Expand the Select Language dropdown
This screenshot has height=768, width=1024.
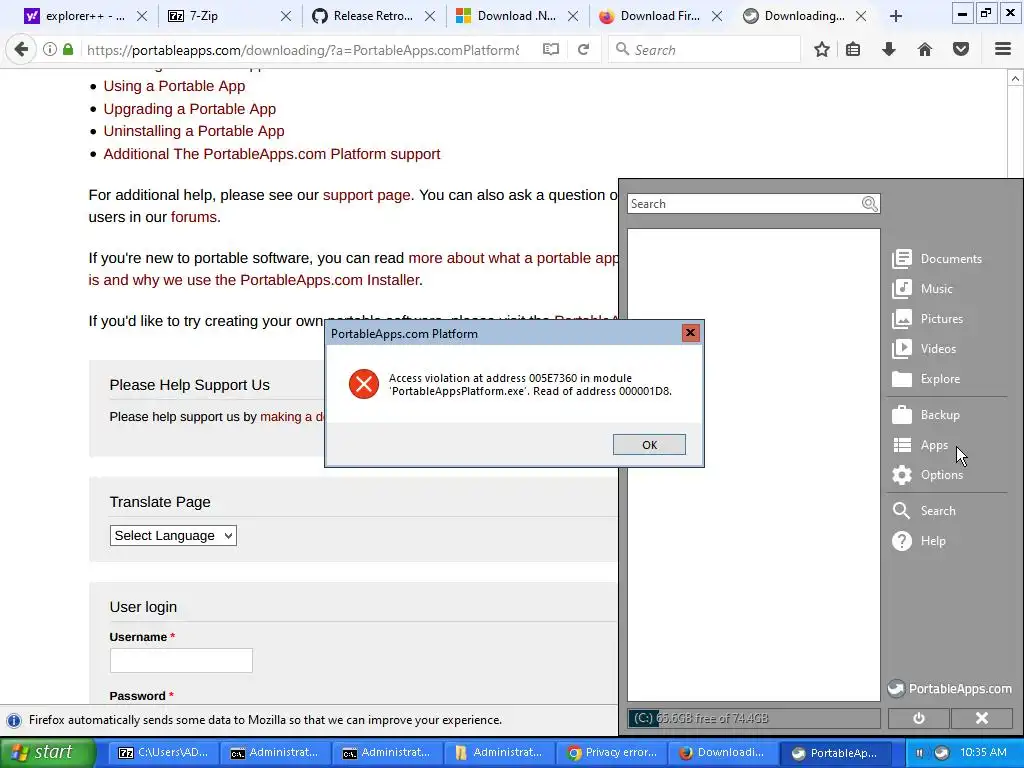(173, 536)
